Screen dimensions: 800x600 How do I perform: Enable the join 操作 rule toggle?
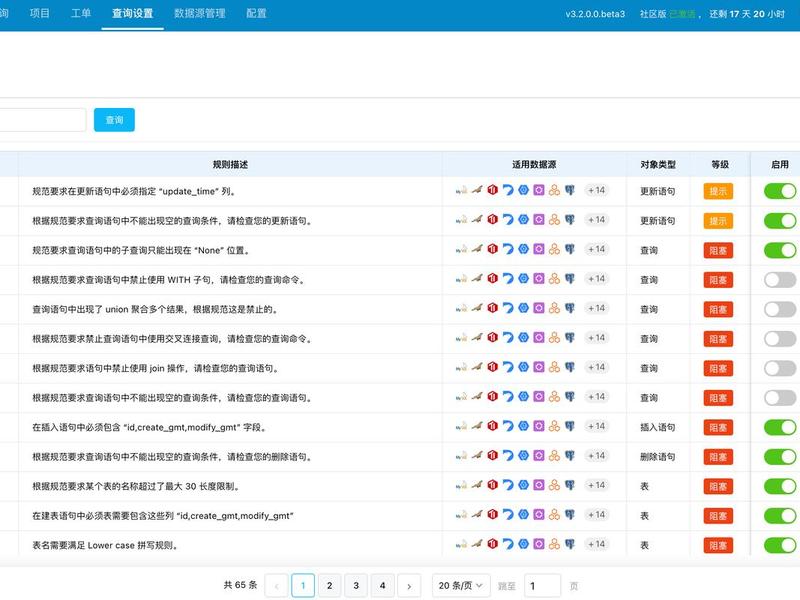click(x=780, y=368)
